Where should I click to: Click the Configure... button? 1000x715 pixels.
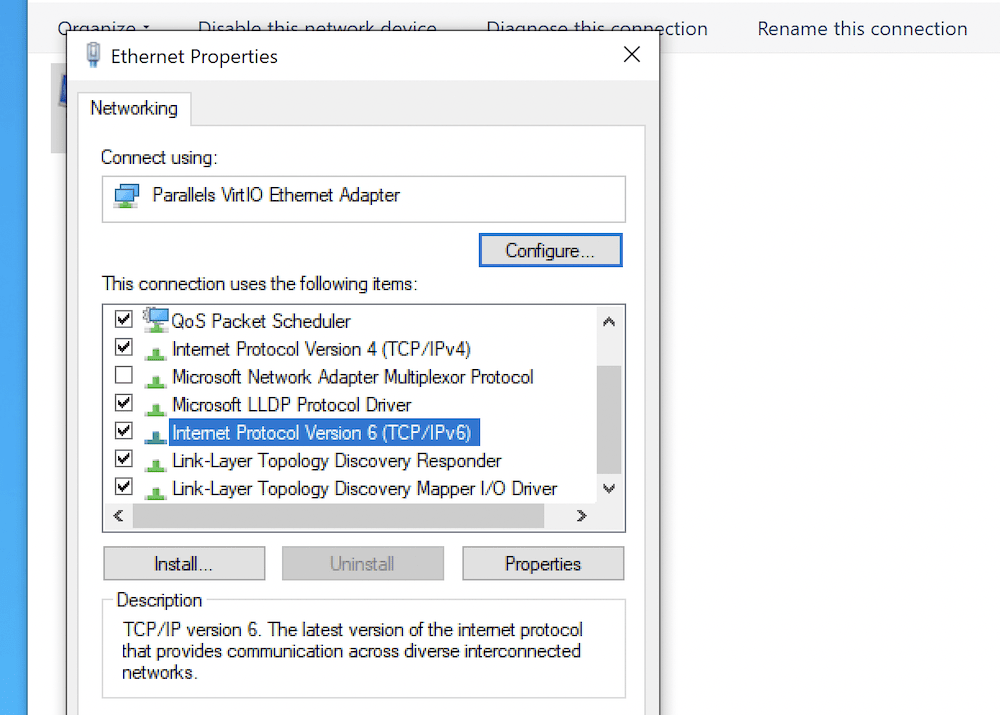tap(550, 250)
